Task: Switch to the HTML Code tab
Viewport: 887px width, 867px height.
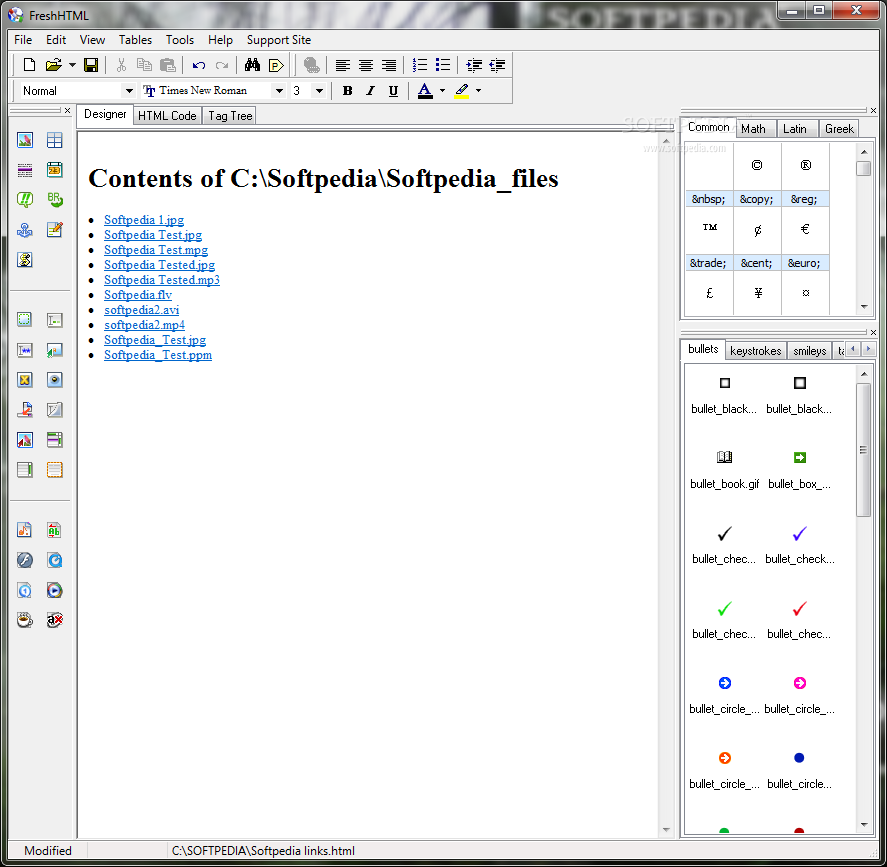Action: click(167, 116)
